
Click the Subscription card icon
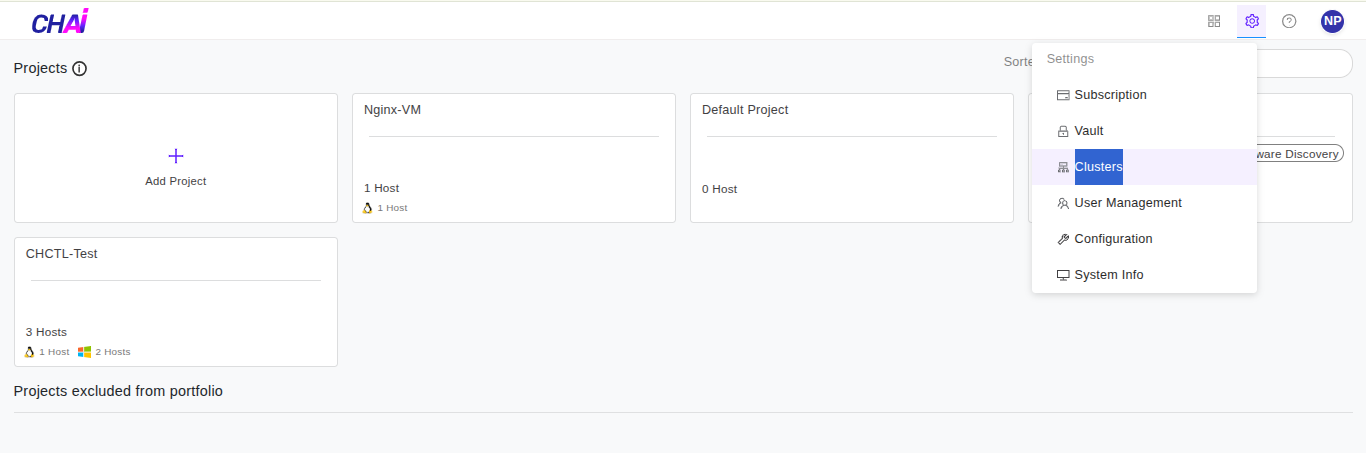coord(1063,95)
